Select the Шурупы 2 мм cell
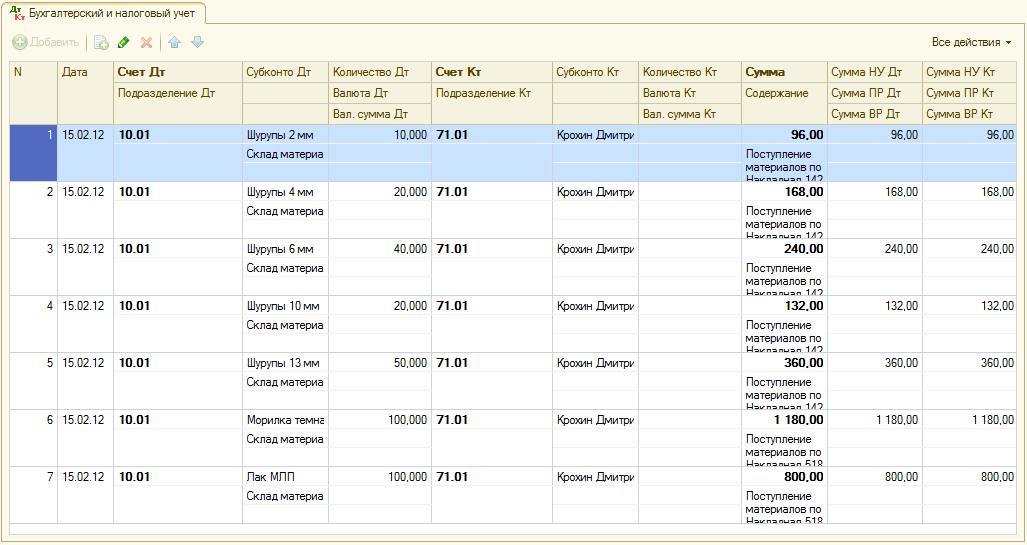 285,135
